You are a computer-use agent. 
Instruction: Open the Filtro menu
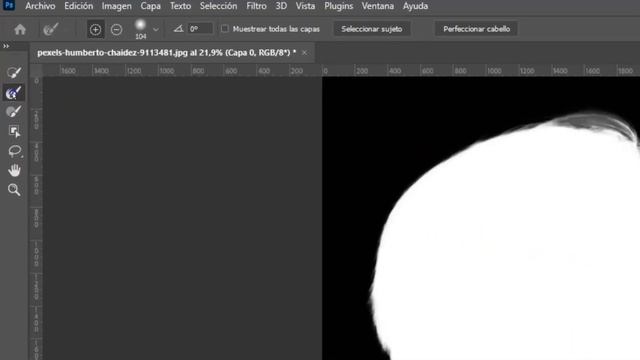tap(256, 6)
